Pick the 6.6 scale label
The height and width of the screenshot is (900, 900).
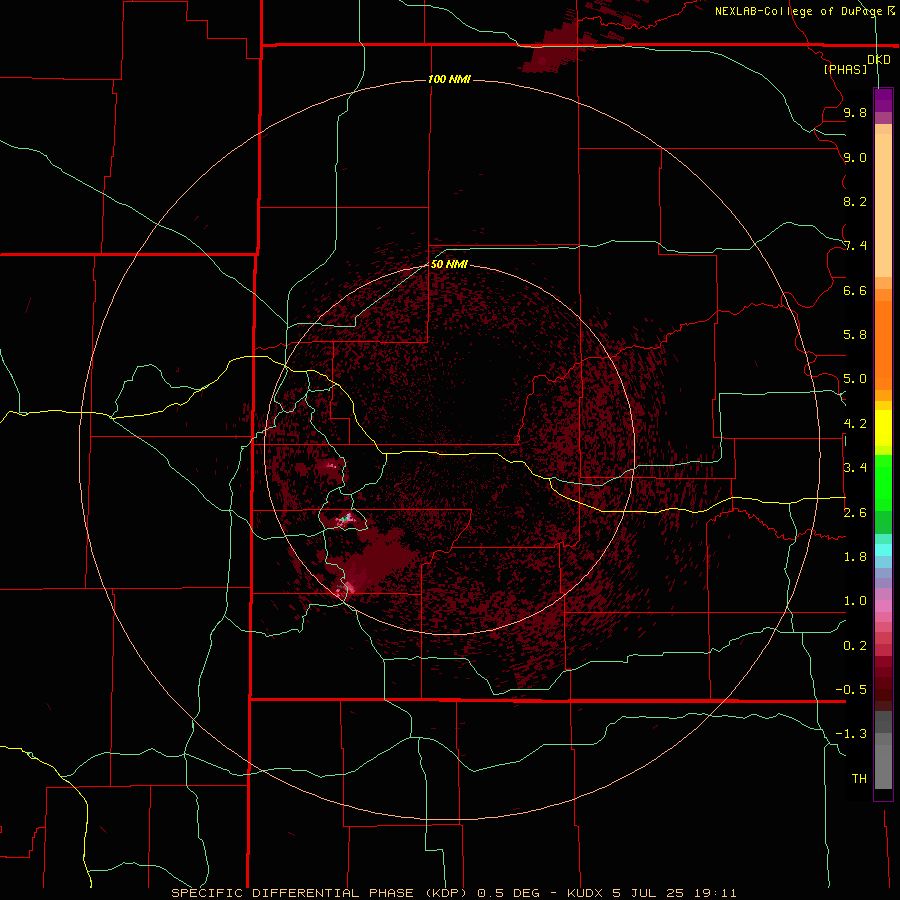coord(855,290)
